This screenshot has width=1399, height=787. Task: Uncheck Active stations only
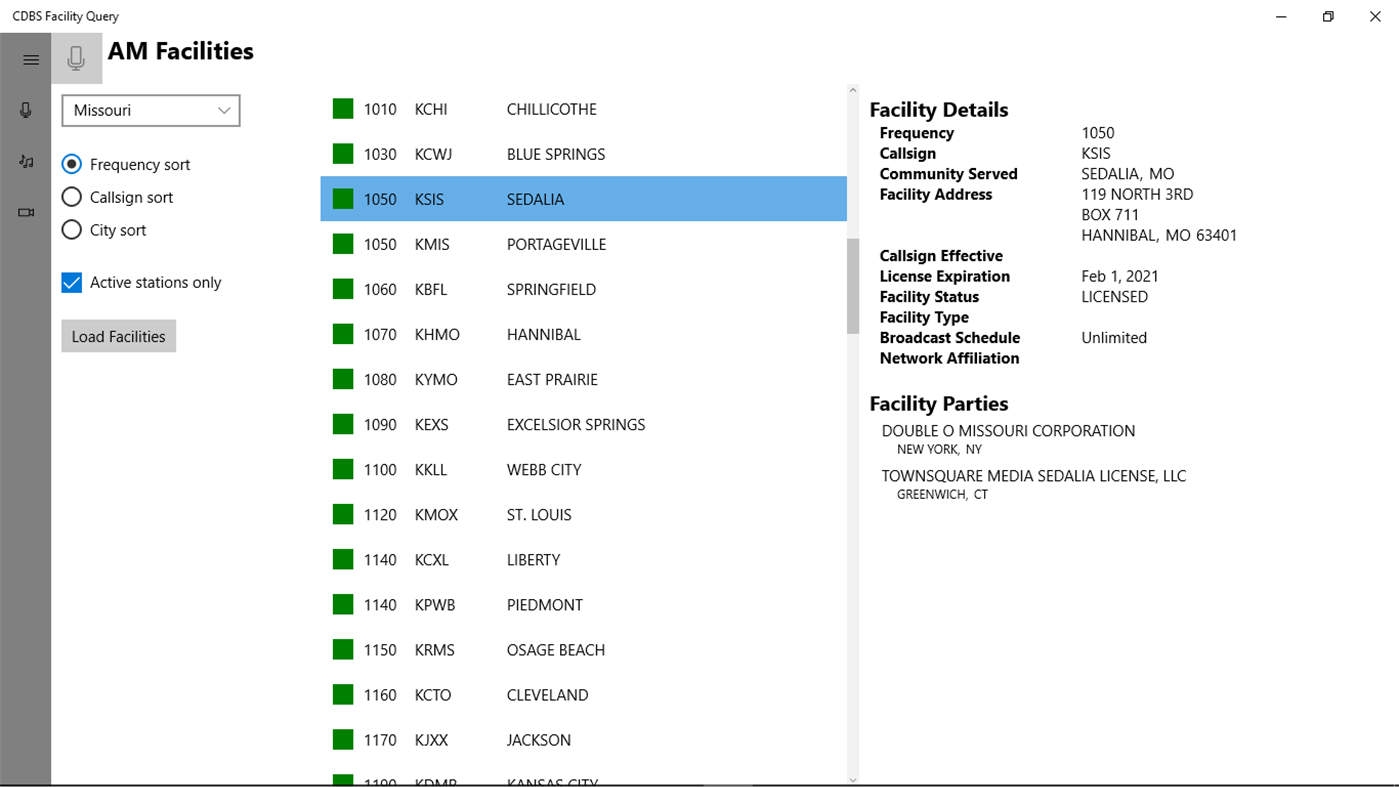tap(71, 282)
